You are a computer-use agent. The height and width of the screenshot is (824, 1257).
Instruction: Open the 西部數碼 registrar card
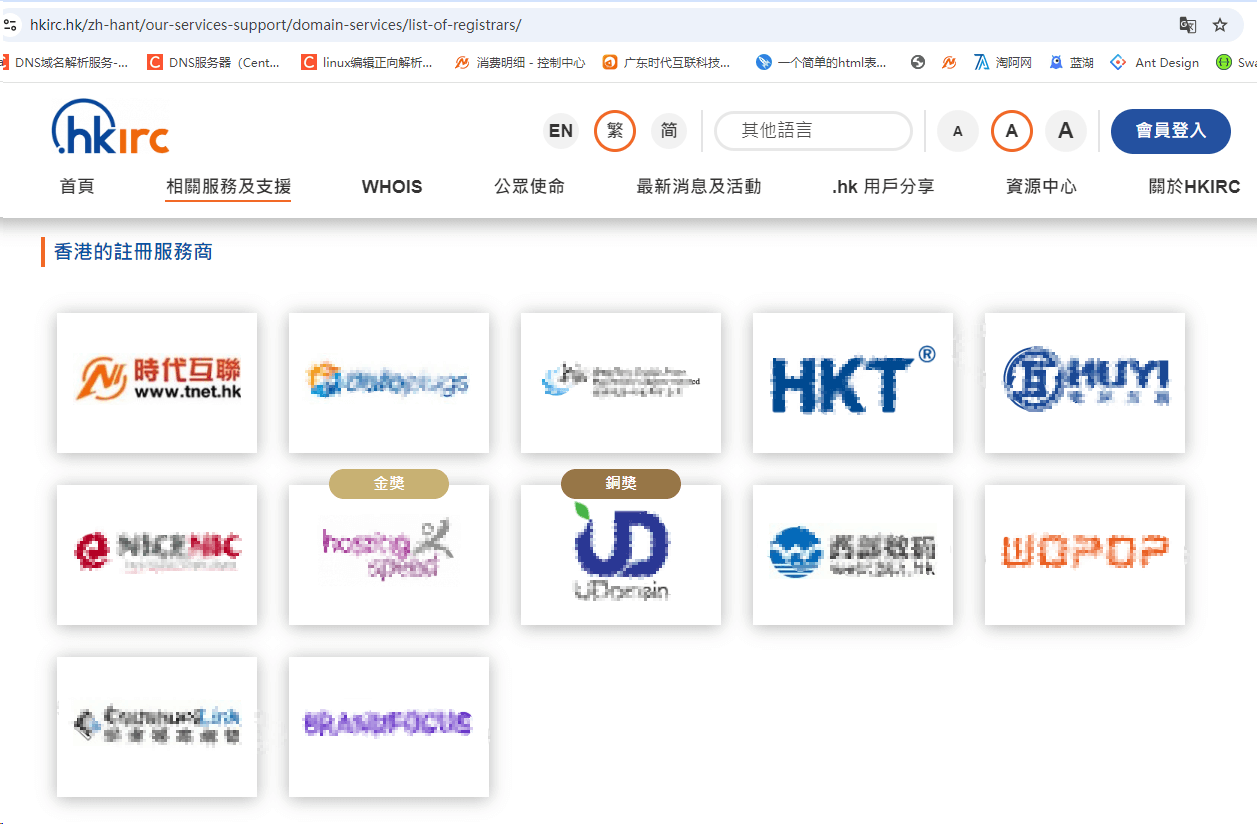pyautogui.click(x=853, y=555)
